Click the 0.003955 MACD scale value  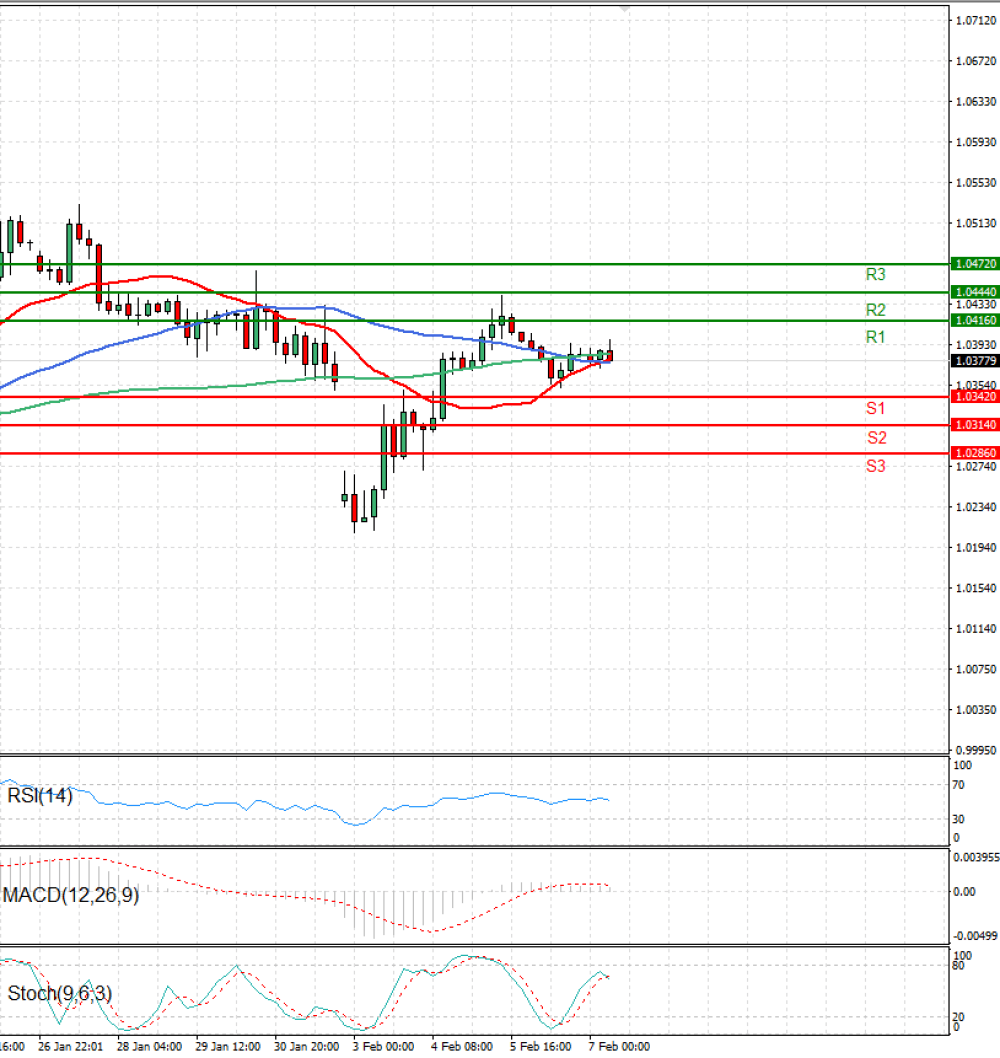pyautogui.click(x=976, y=858)
